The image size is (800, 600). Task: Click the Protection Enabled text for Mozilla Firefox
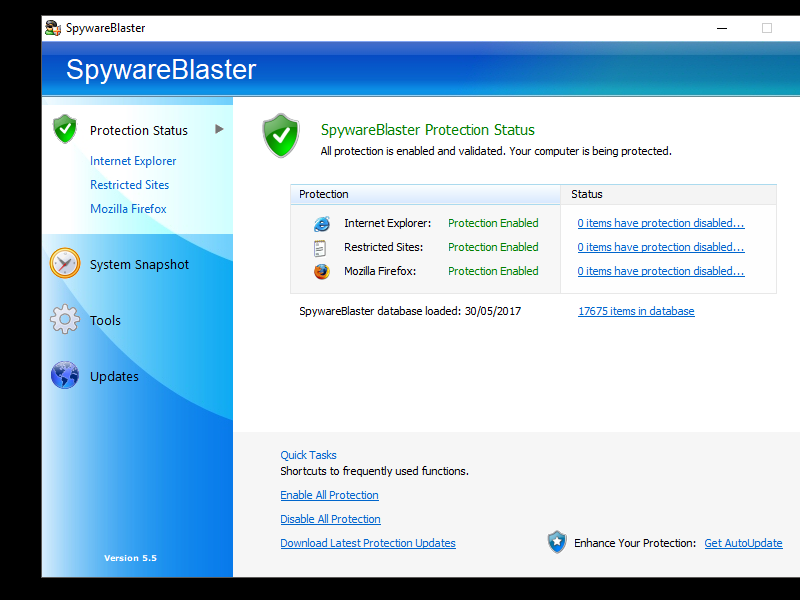tap(493, 271)
